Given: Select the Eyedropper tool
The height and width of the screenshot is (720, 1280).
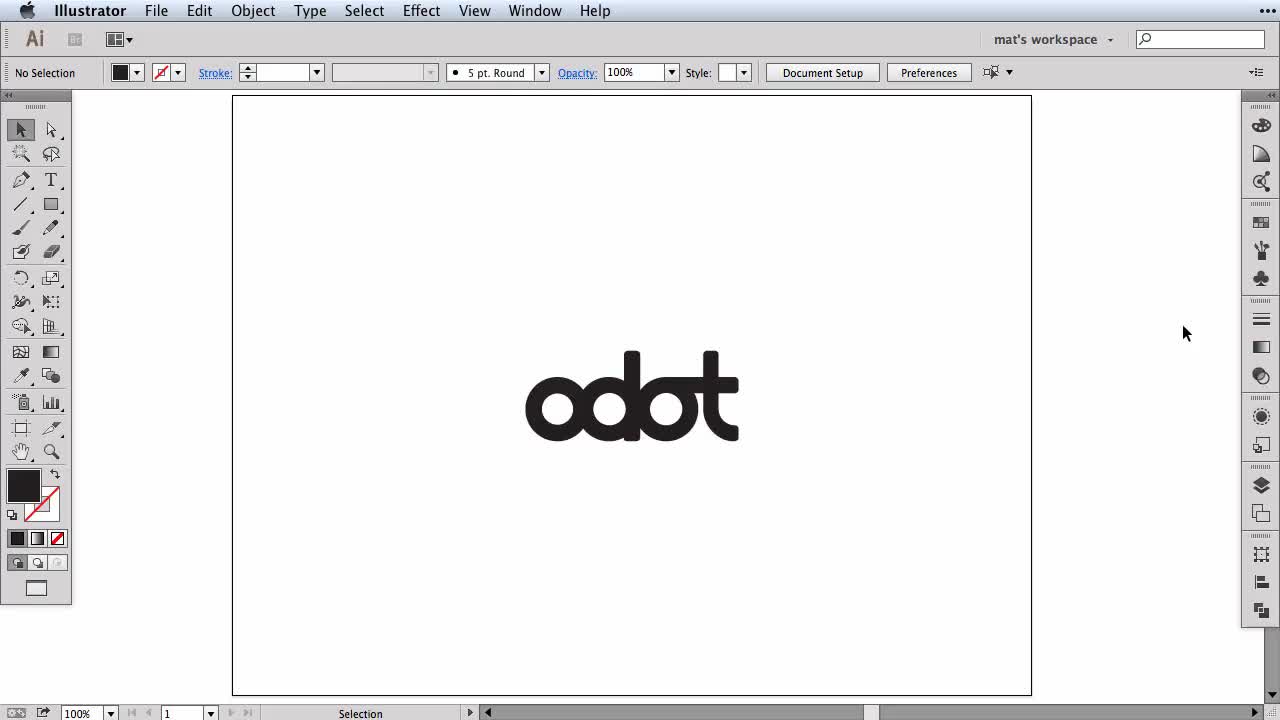Looking at the screenshot, I should (x=21, y=376).
